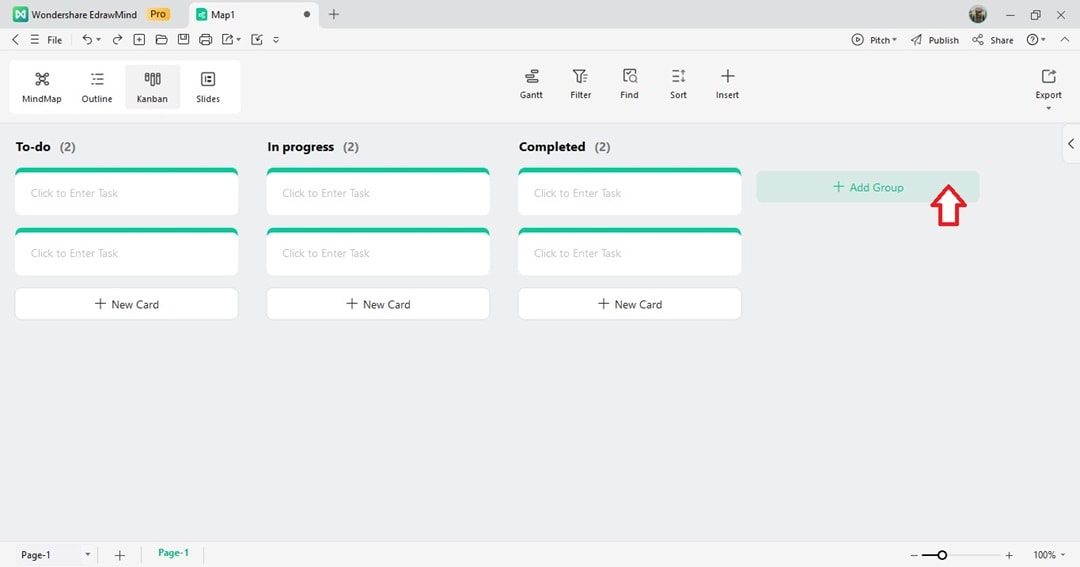The image size is (1080, 567).
Task: Click the redo arrow icon
Action: point(117,40)
